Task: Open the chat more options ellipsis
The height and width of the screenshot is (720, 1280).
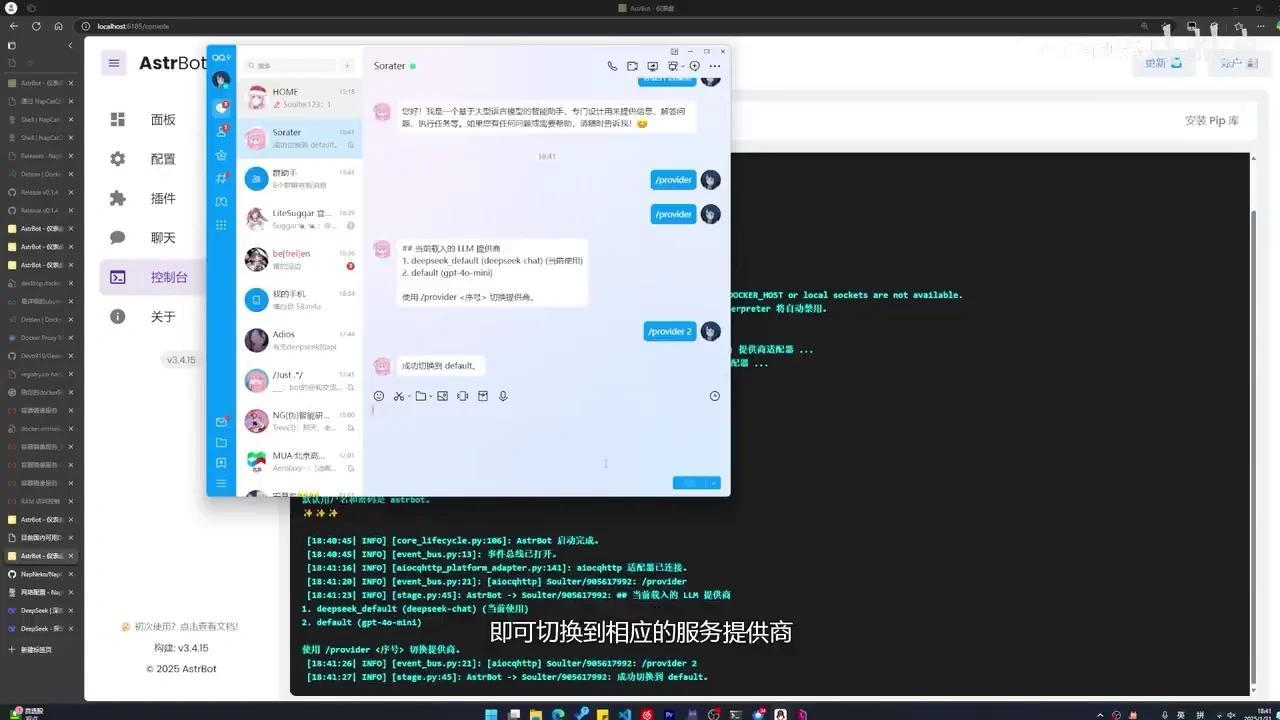Action: click(714, 66)
